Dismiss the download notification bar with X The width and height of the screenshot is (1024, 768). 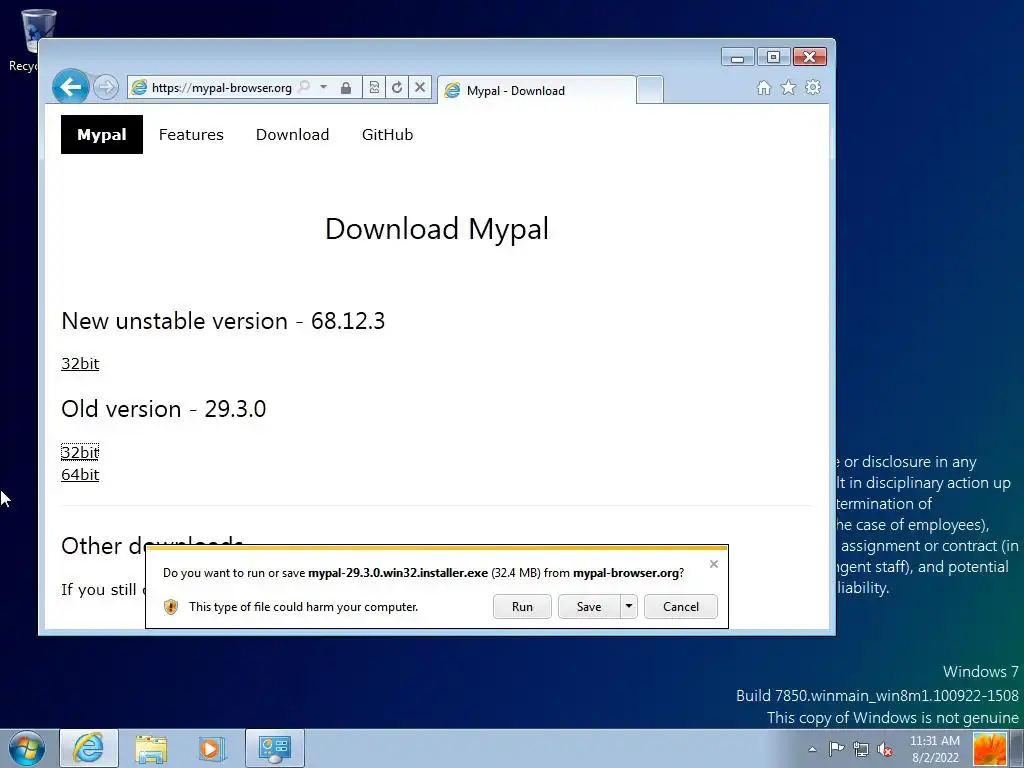coord(714,564)
